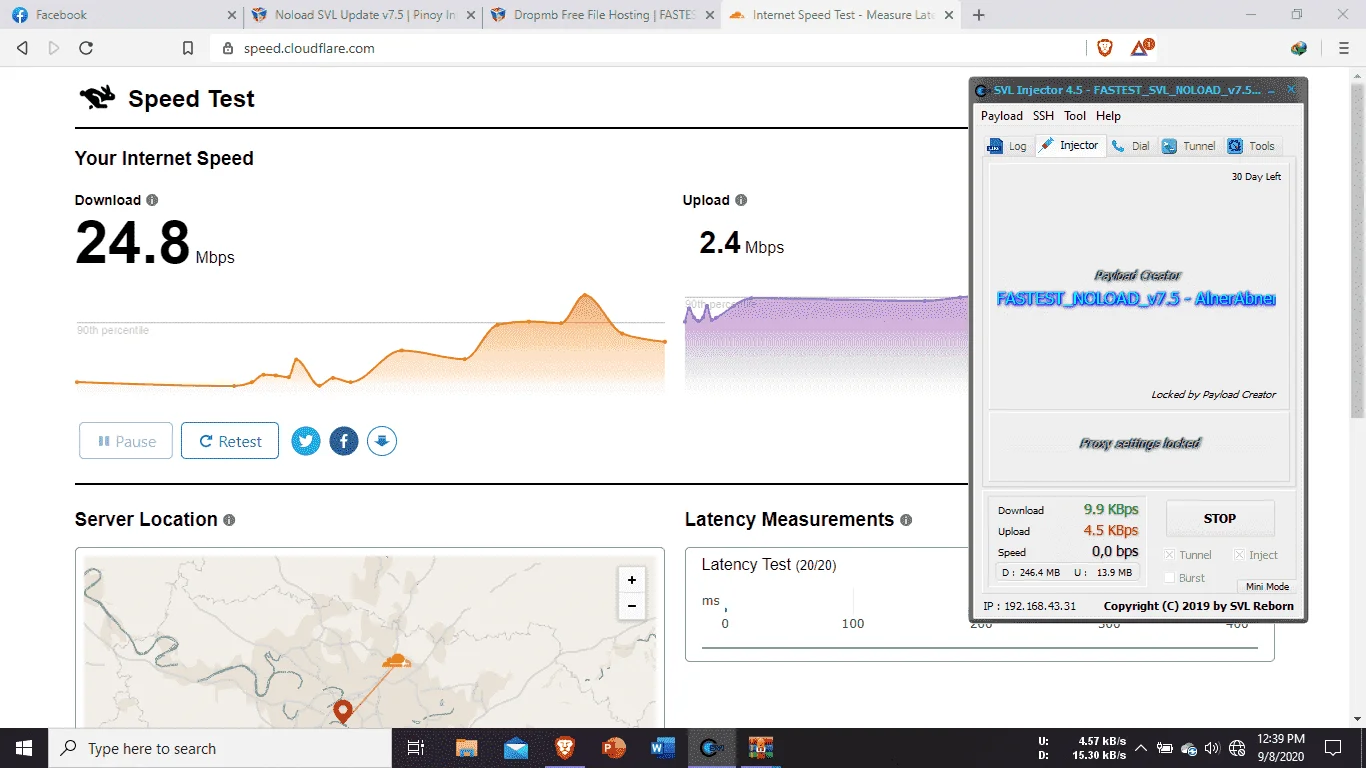Zoom out on the server map
Viewport: 1366px width, 768px height.
click(632, 606)
